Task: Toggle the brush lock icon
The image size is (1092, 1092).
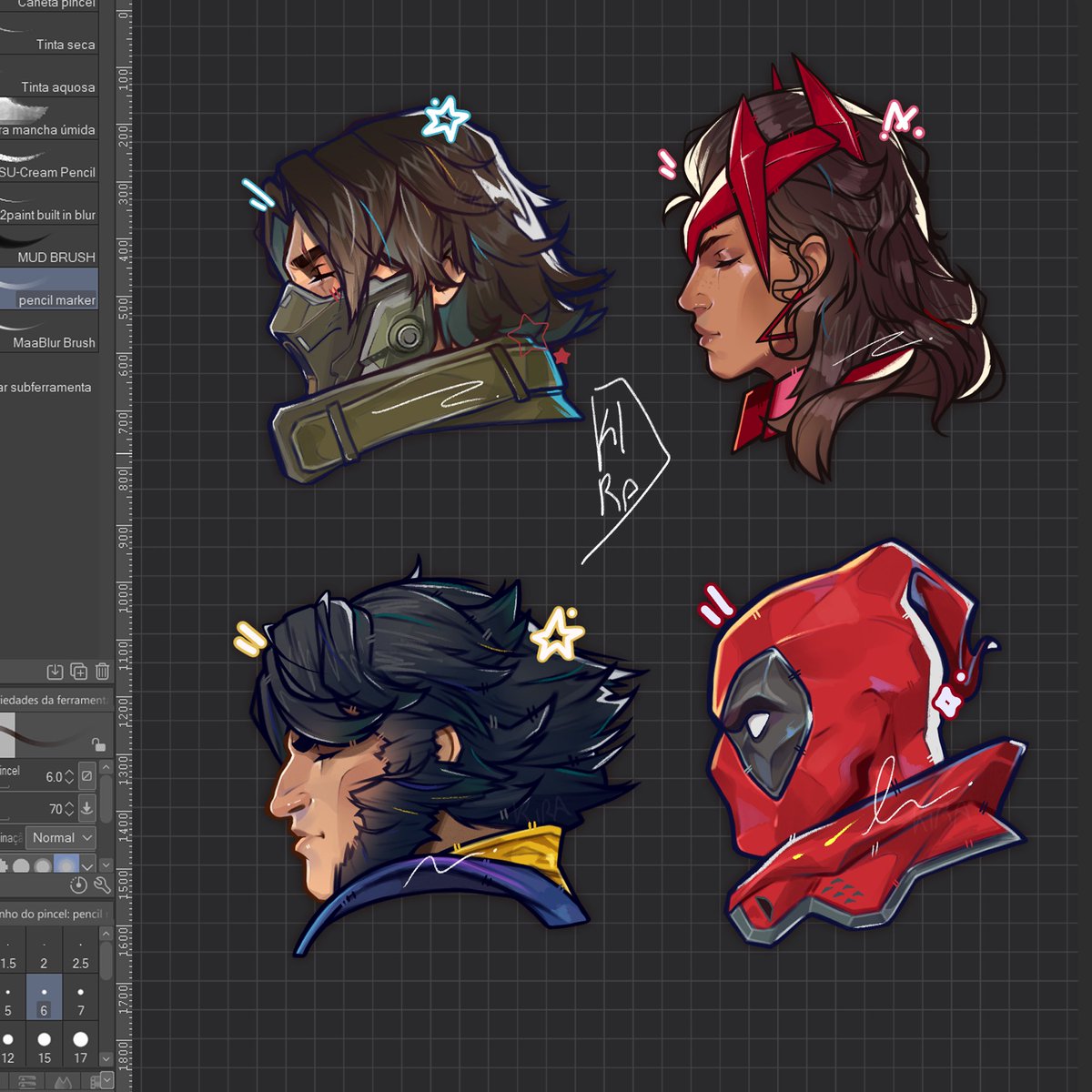Action: [x=98, y=744]
